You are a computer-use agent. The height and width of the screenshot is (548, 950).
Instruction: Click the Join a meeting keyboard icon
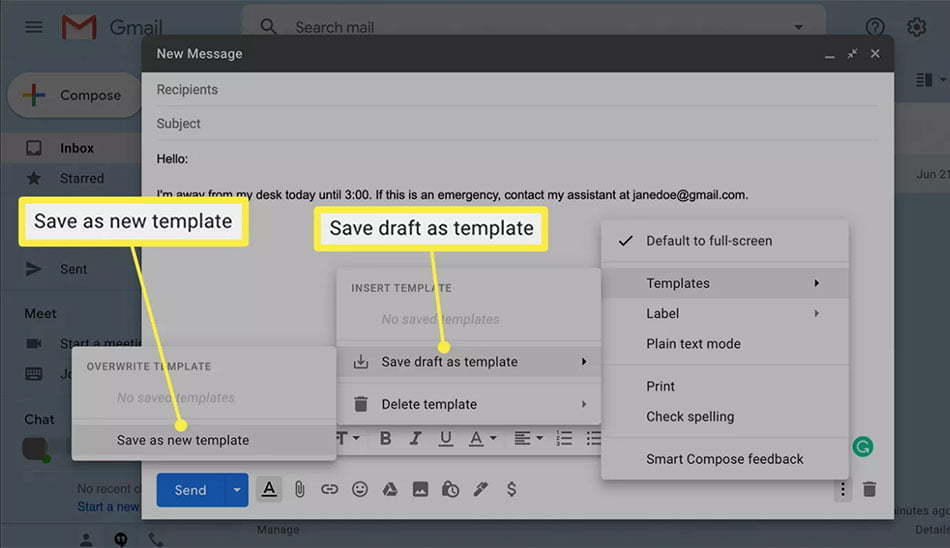(34, 374)
